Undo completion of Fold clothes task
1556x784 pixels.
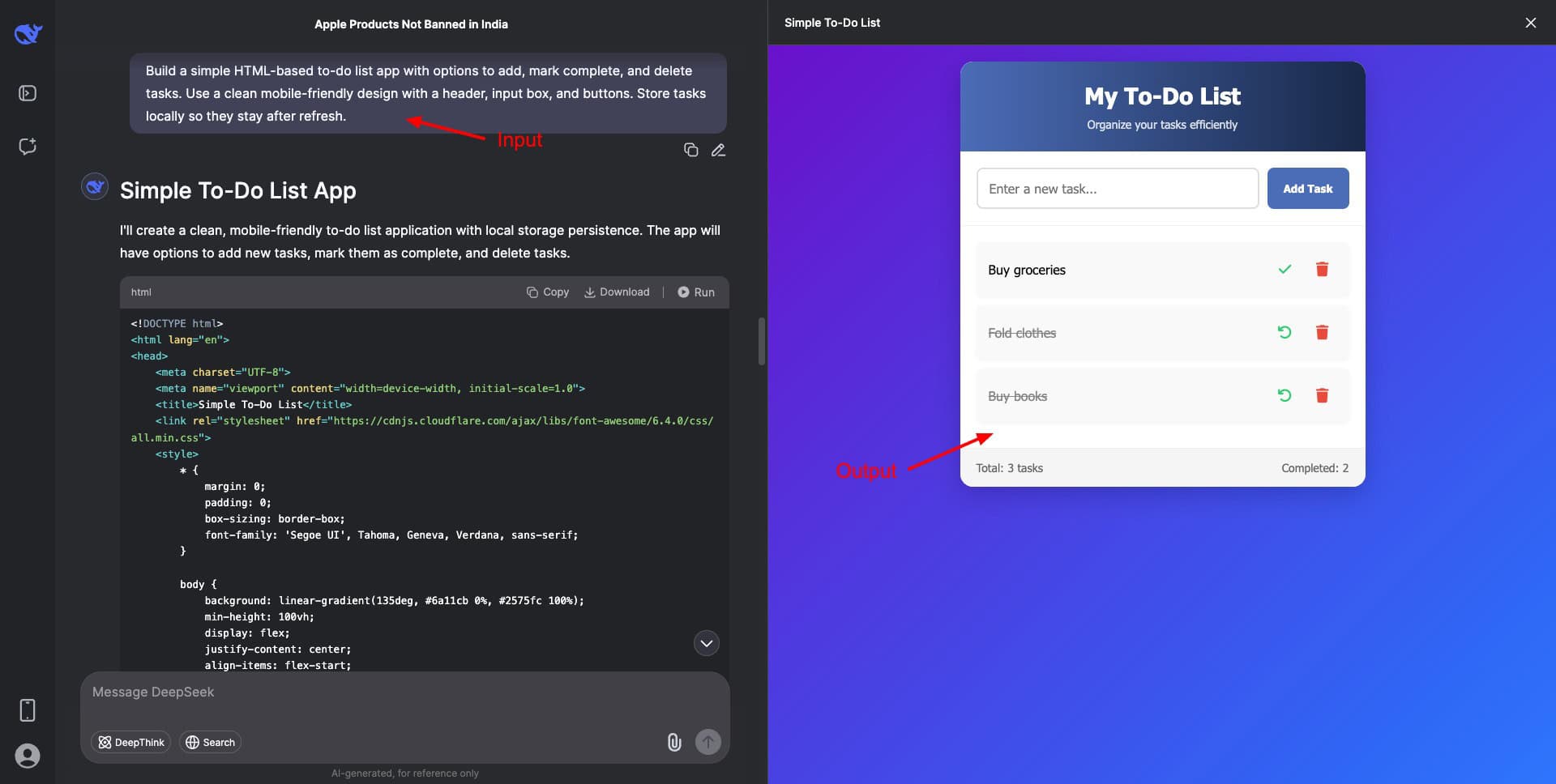[1285, 333]
